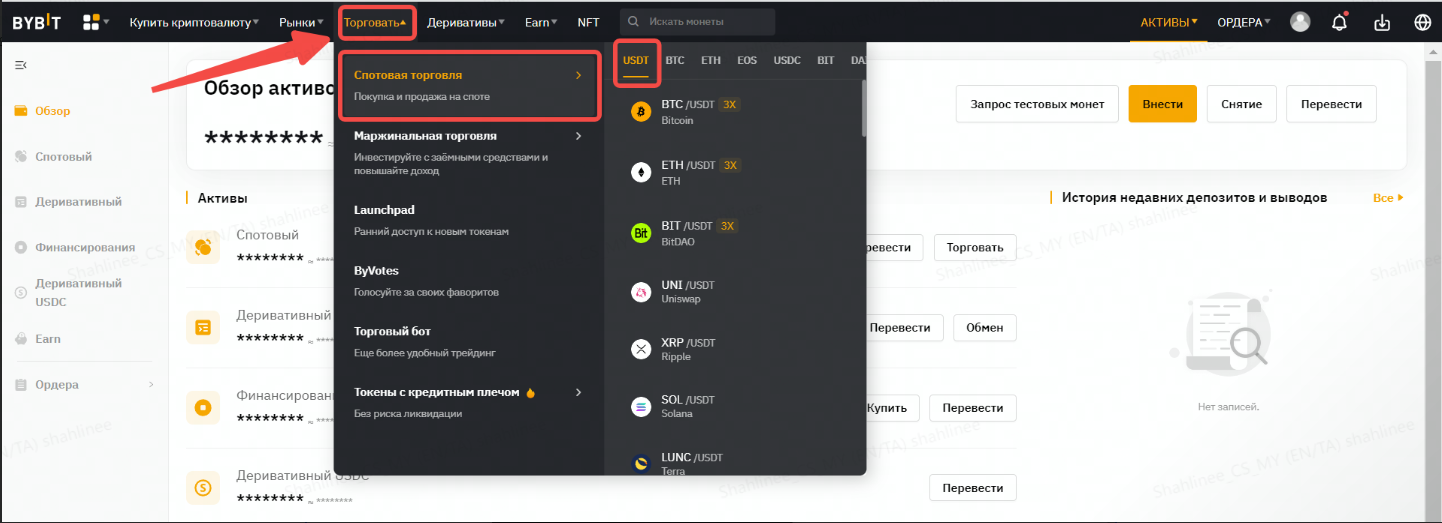Open the Купить криптовалюту dropdown
Screen dimensions: 1442x523
193,22
